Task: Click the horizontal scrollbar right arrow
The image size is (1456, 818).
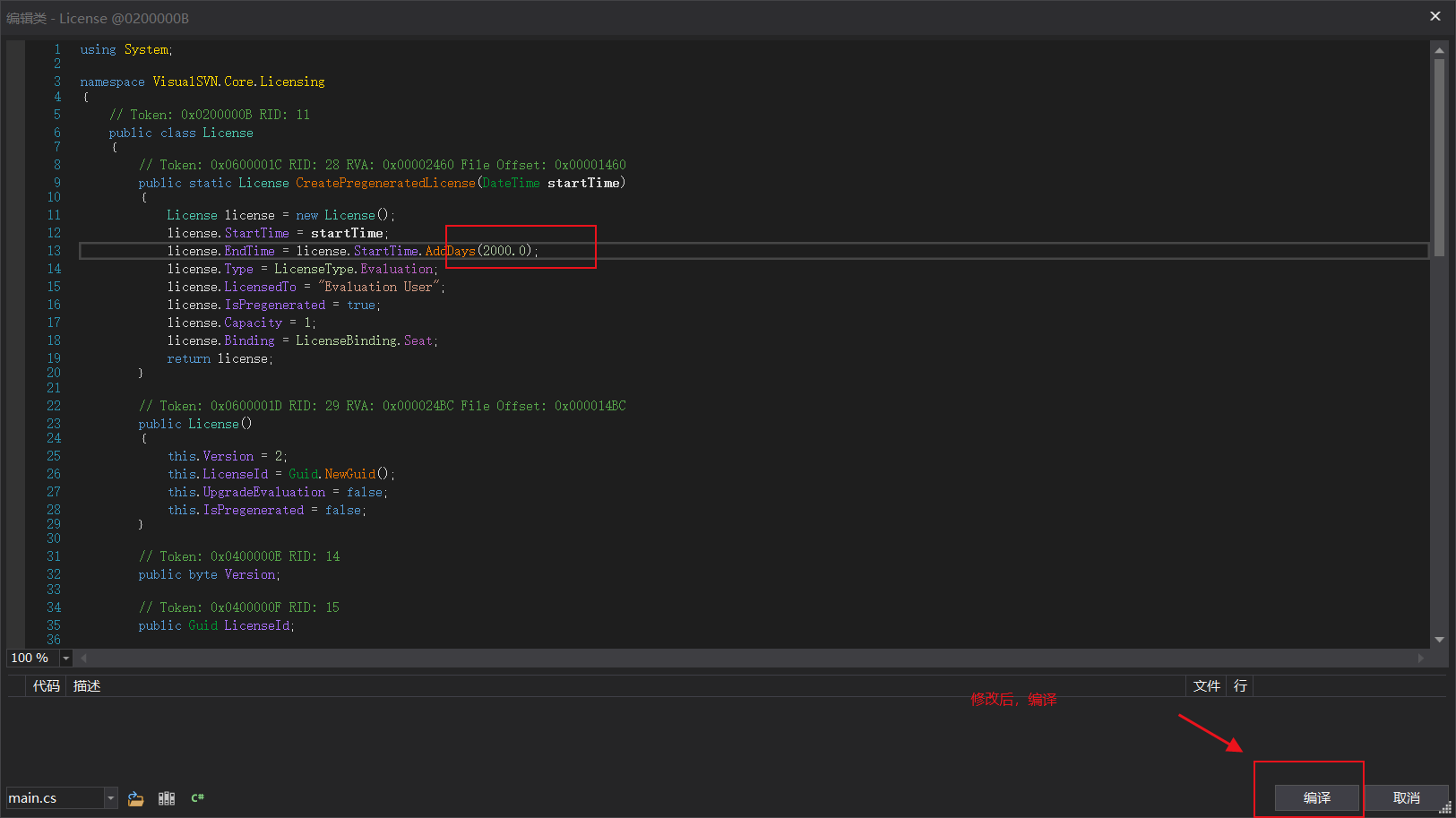Action: click(x=1421, y=659)
